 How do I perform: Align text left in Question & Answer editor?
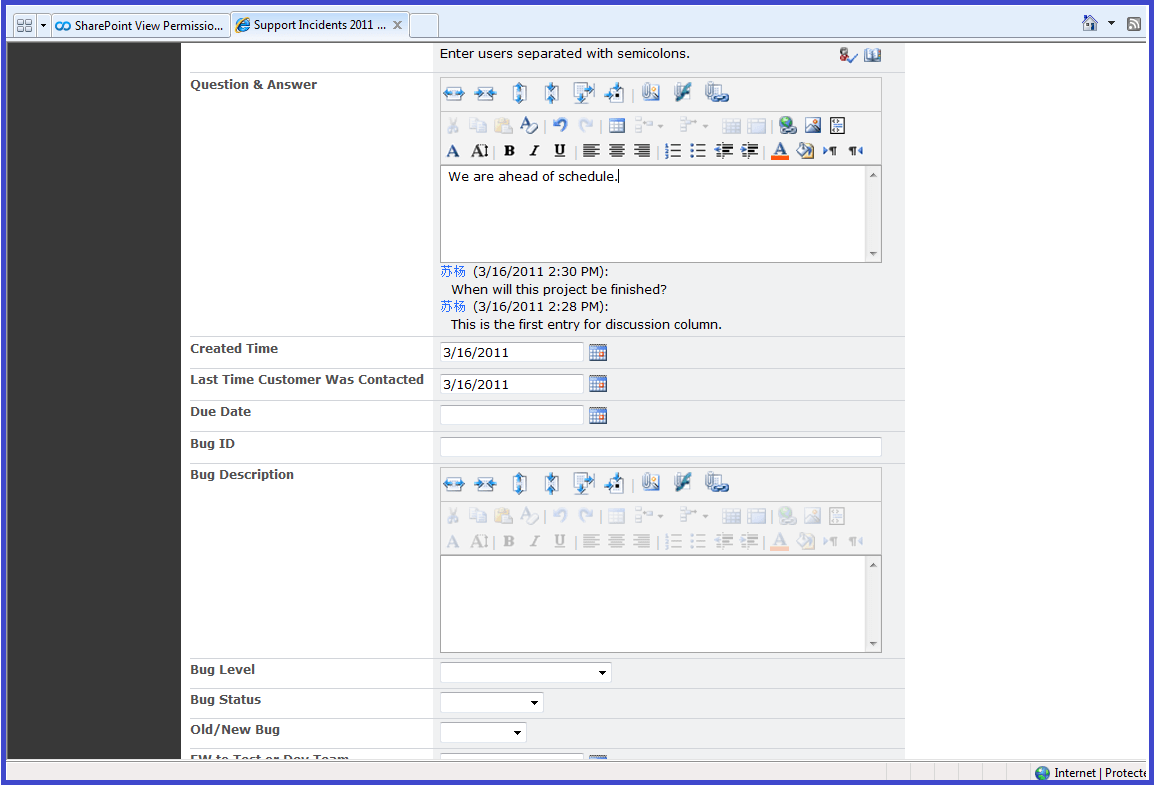[591, 151]
